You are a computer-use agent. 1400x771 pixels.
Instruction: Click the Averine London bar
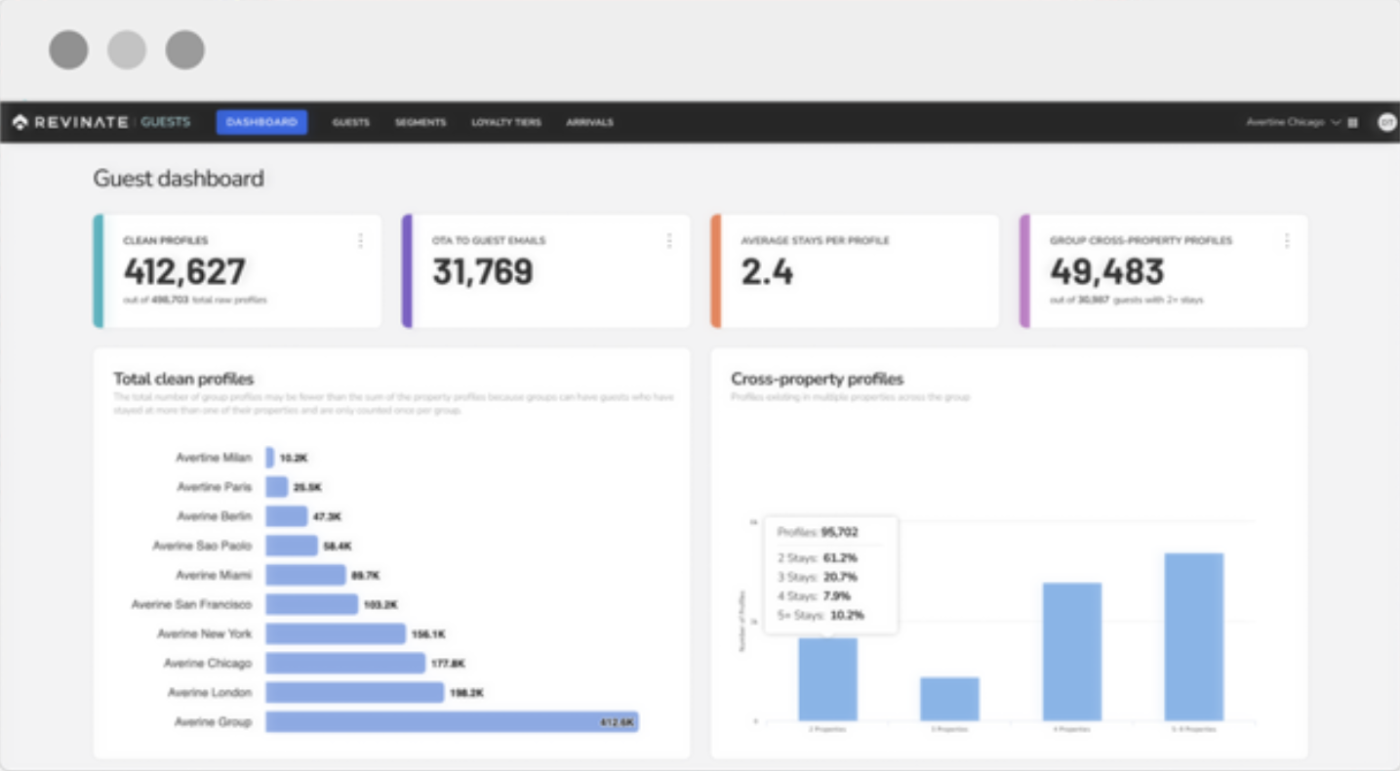[x=354, y=692]
